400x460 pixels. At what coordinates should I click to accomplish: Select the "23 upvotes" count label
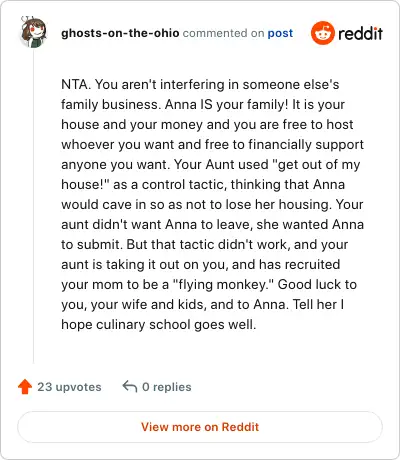pos(69,387)
